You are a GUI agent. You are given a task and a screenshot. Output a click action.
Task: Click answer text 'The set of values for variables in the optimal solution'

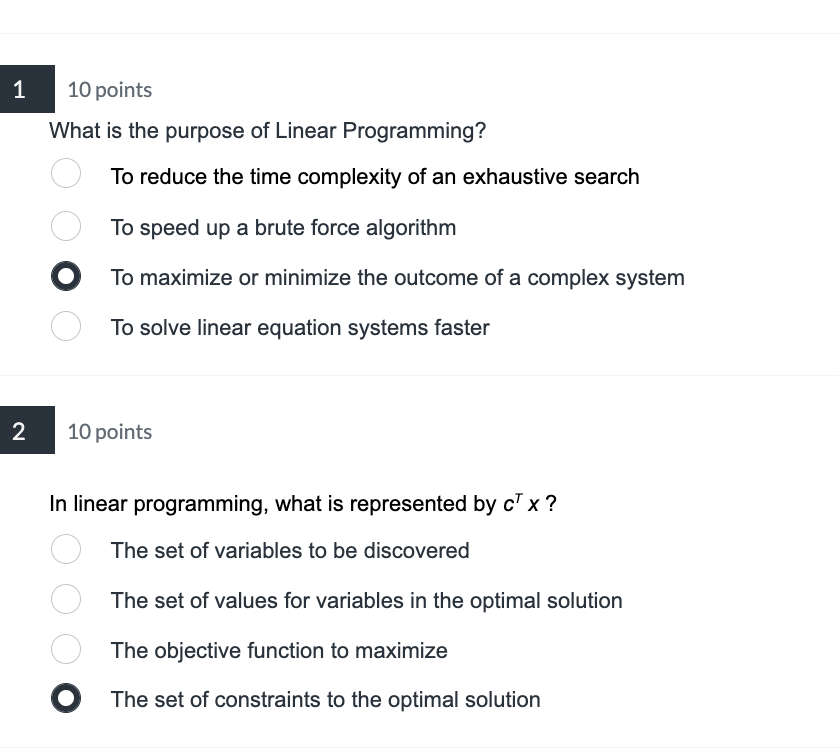pyautogui.click(x=367, y=601)
